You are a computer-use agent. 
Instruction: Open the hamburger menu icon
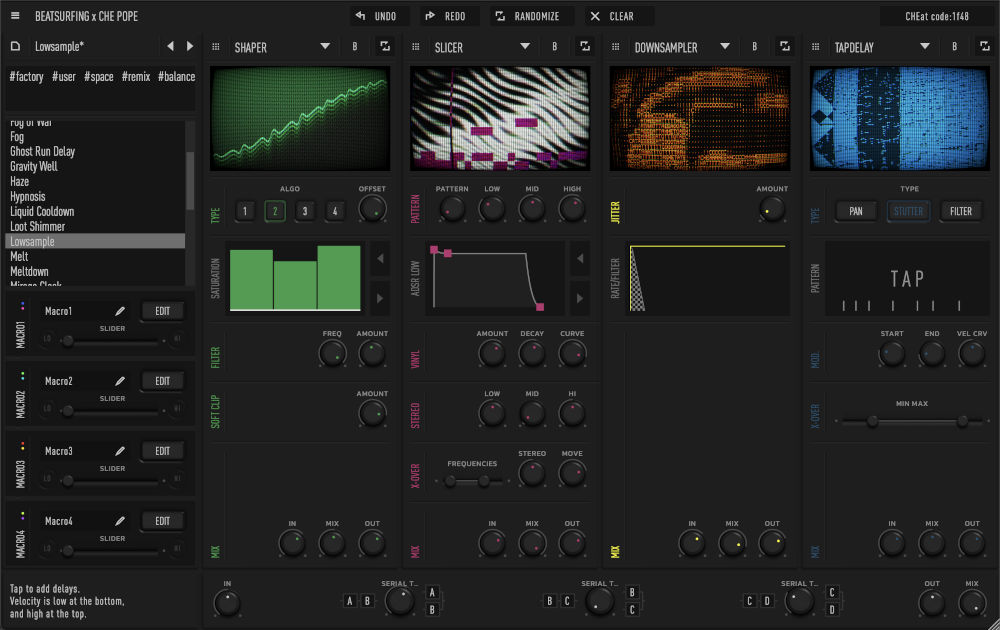click(x=15, y=16)
